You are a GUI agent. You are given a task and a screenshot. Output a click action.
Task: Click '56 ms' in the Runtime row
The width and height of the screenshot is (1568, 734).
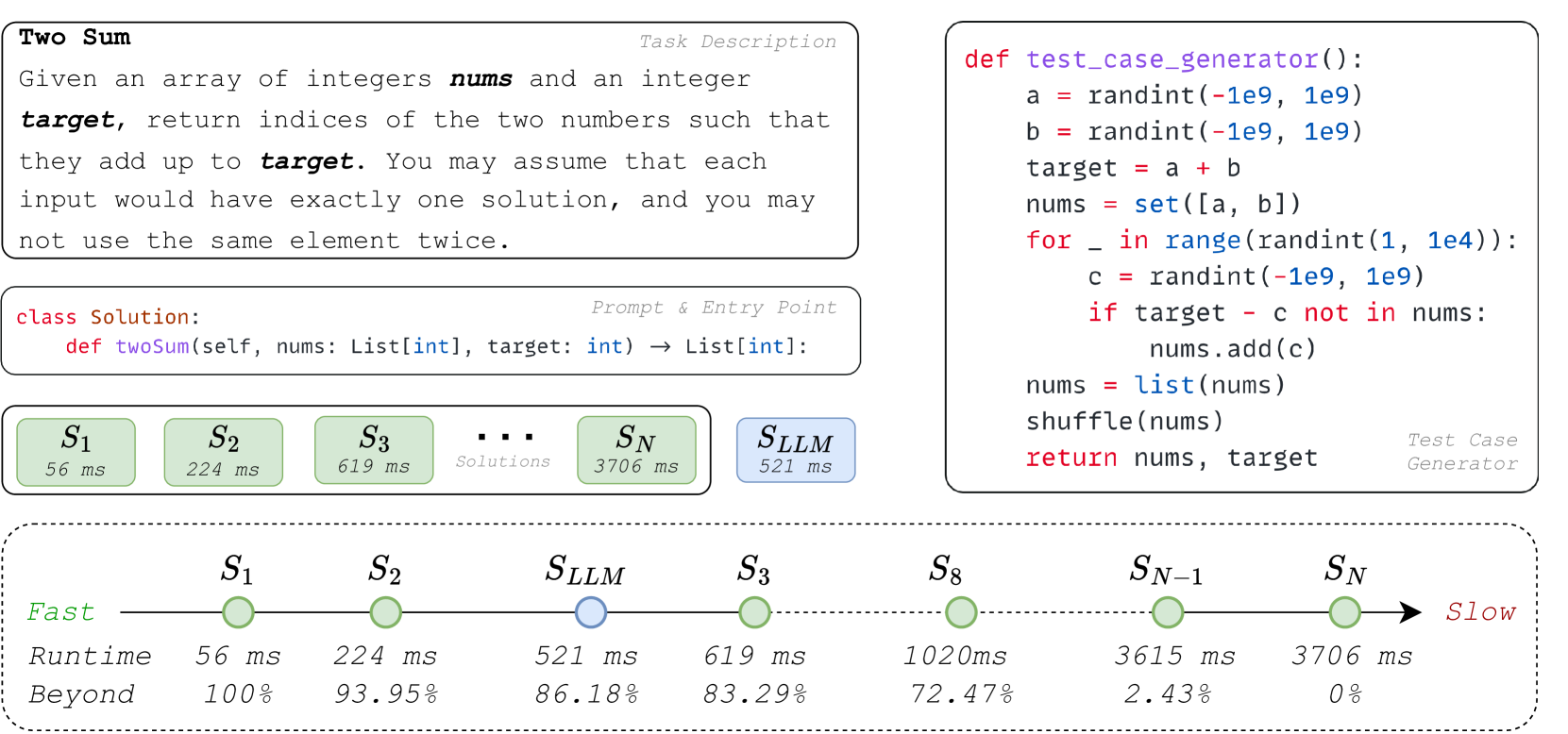pos(238,656)
